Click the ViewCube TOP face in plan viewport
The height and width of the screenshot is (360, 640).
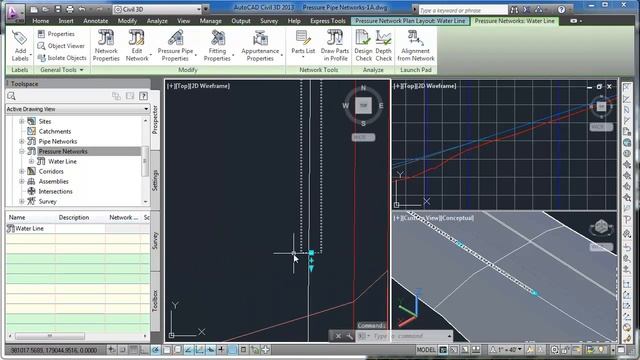tap(363, 106)
